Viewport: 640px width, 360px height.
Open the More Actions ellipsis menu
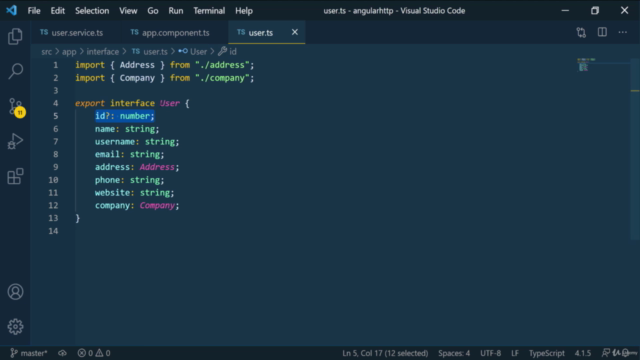coord(622,32)
